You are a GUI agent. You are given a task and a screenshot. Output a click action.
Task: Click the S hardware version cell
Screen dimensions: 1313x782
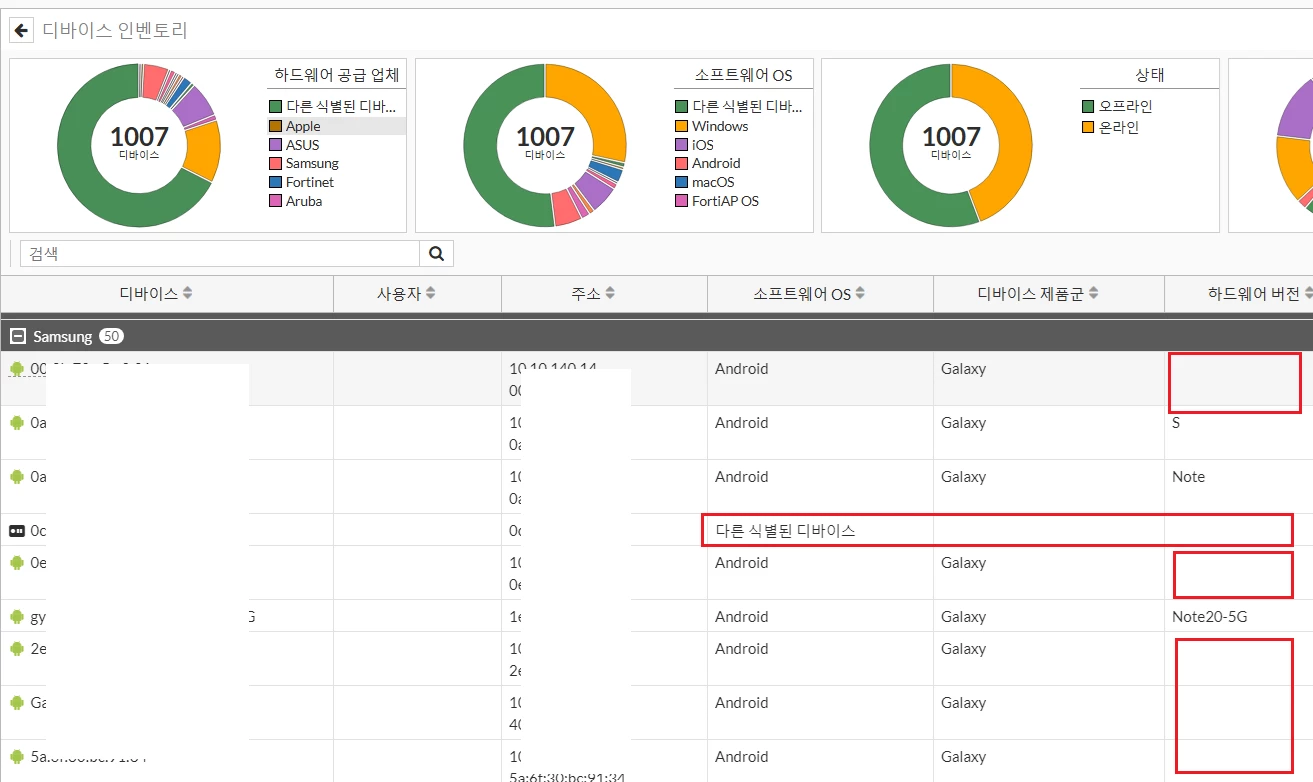tap(1176, 423)
